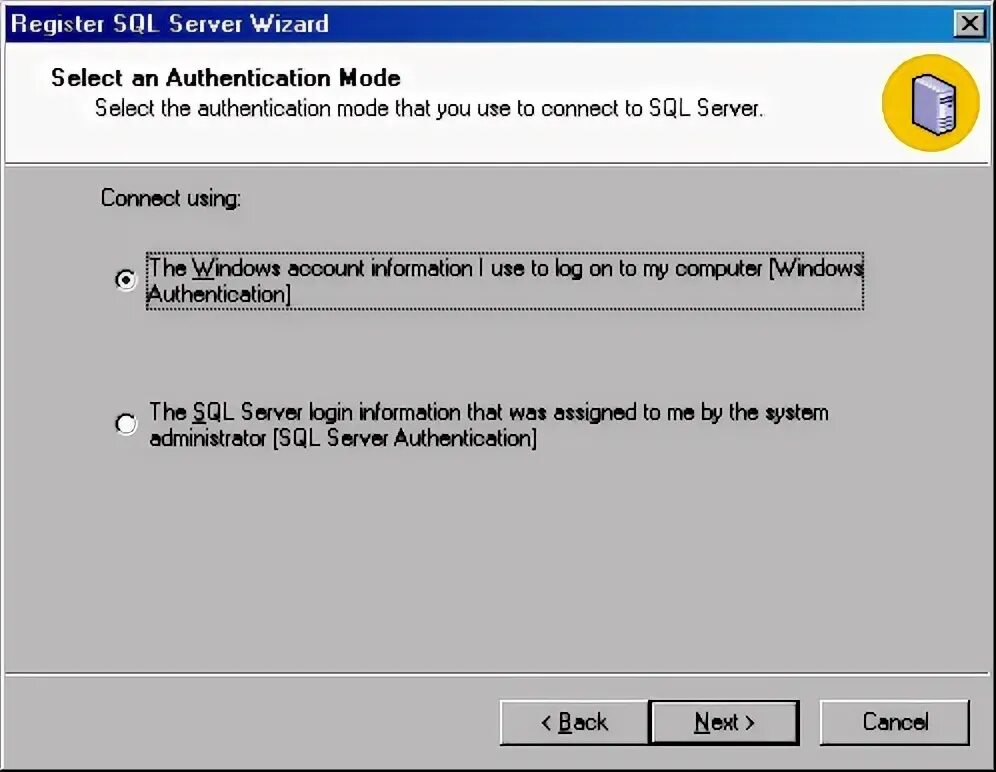Click 'Authentication]' on the first option's second line

click(x=220, y=294)
